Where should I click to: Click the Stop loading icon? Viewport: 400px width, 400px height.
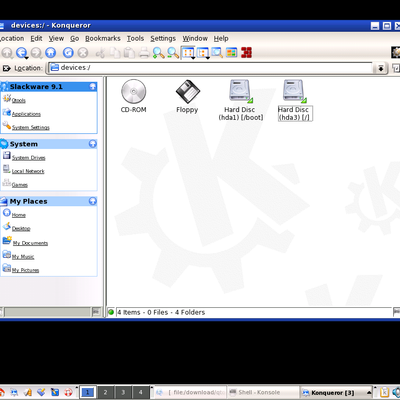83,53
